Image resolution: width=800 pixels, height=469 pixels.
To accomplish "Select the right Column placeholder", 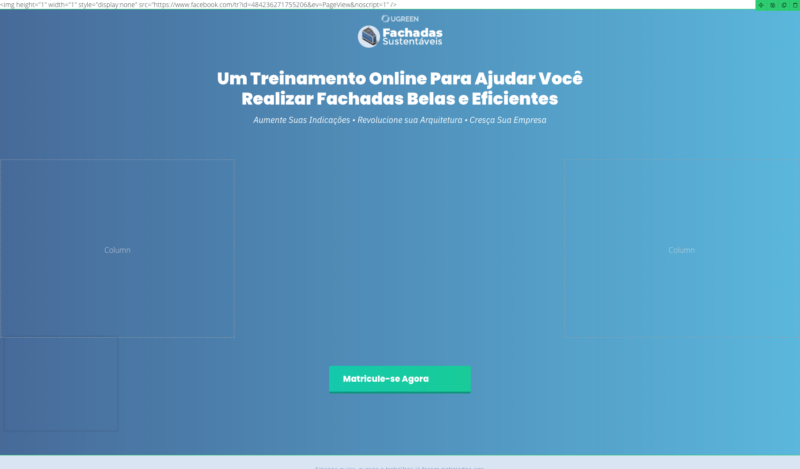I will [x=681, y=249].
